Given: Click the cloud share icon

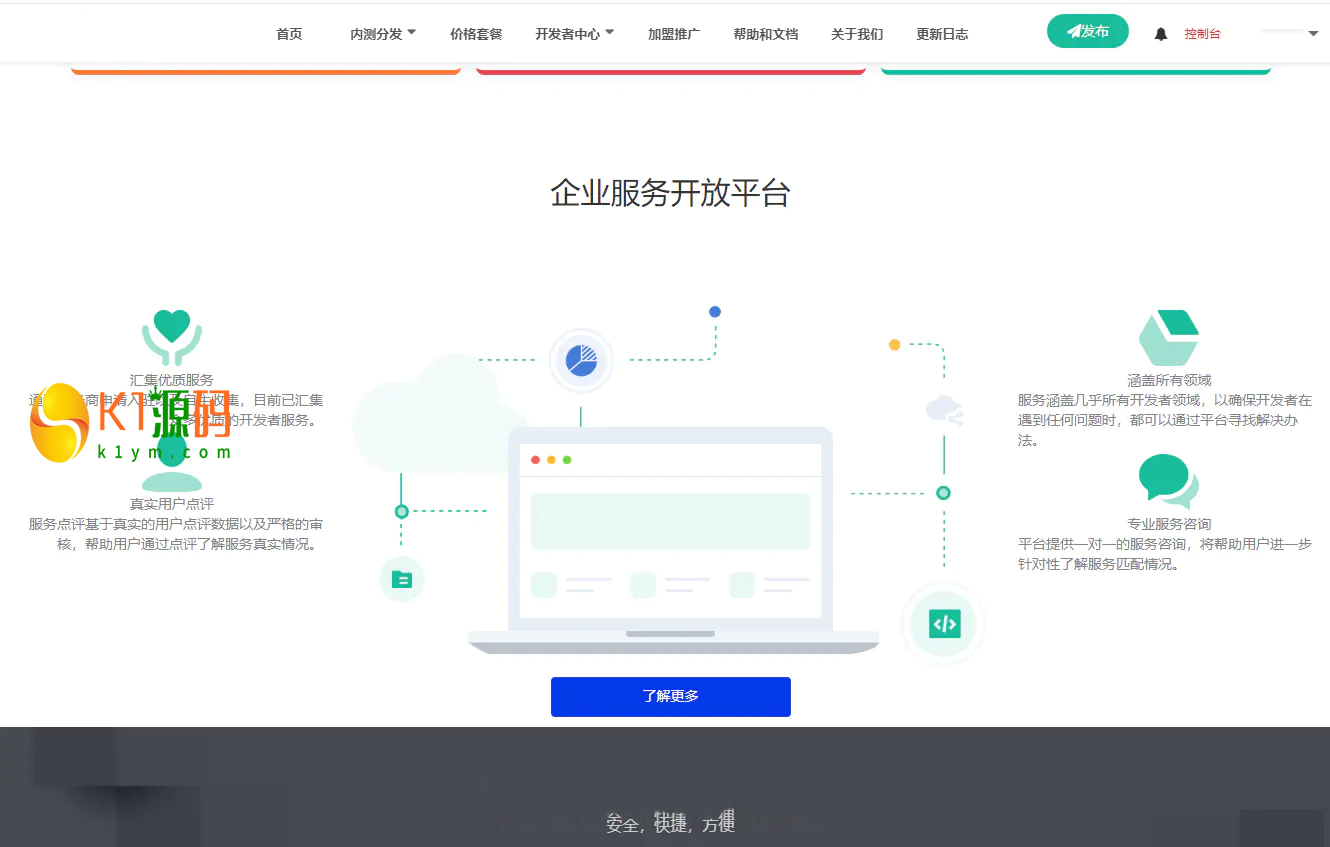Looking at the screenshot, I should click(x=944, y=410).
